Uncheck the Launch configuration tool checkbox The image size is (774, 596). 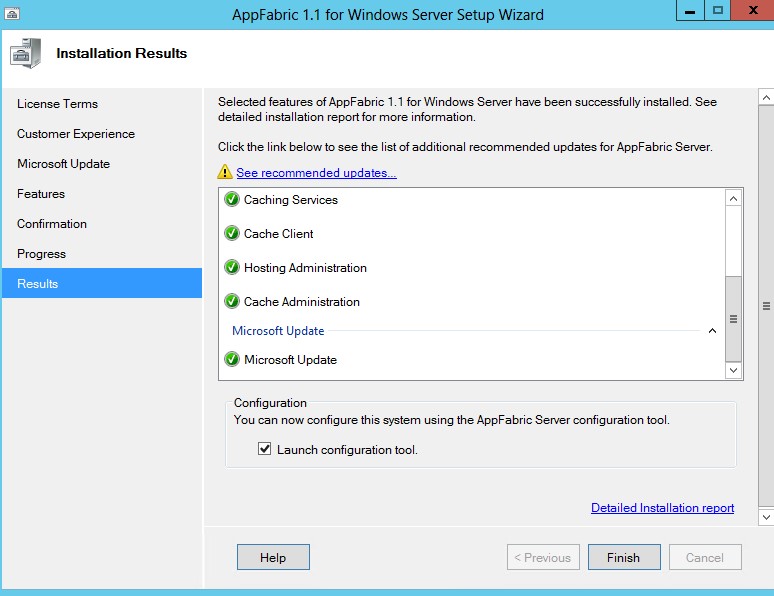tap(265, 449)
